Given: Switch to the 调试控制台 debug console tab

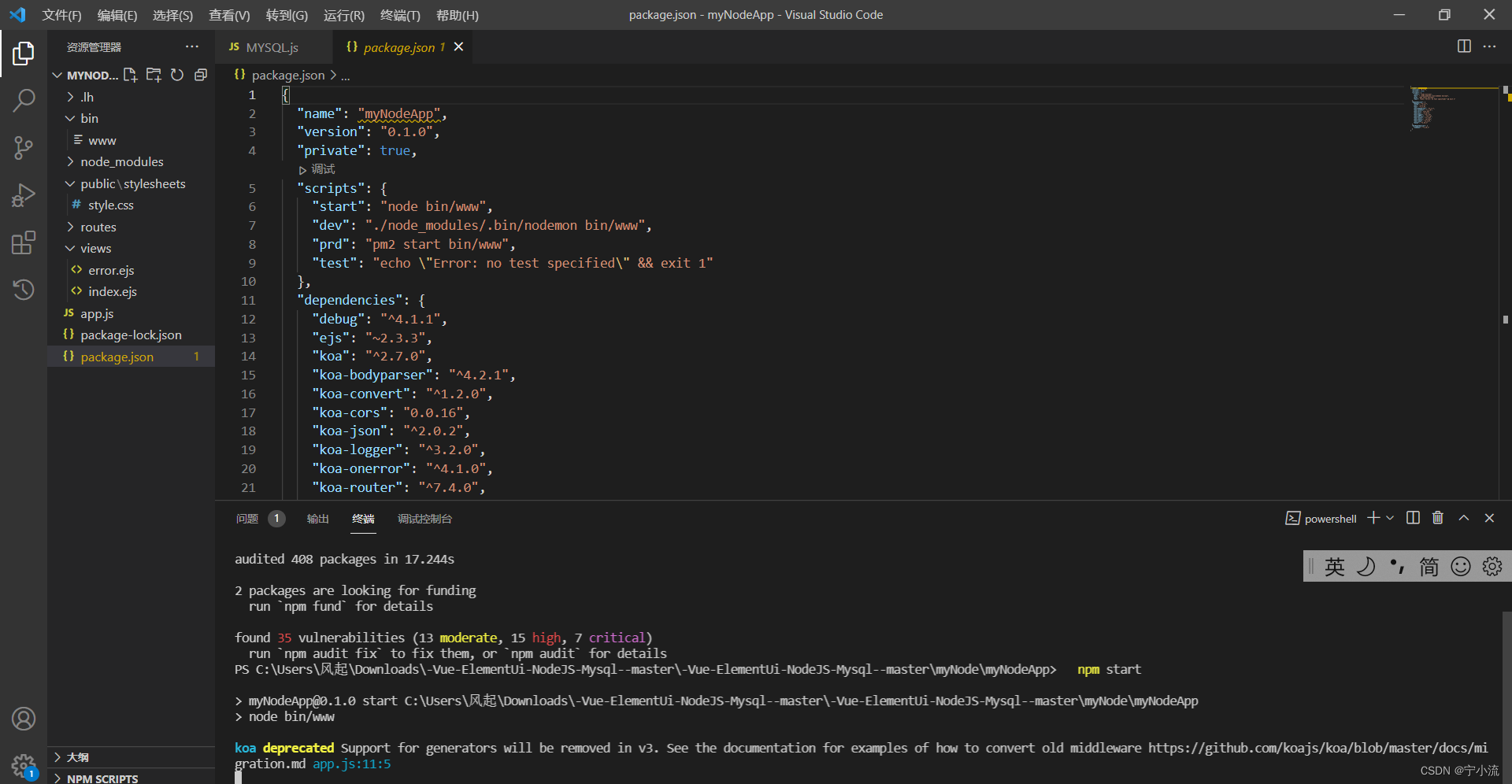Looking at the screenshot, I should (x=424, y=519).
